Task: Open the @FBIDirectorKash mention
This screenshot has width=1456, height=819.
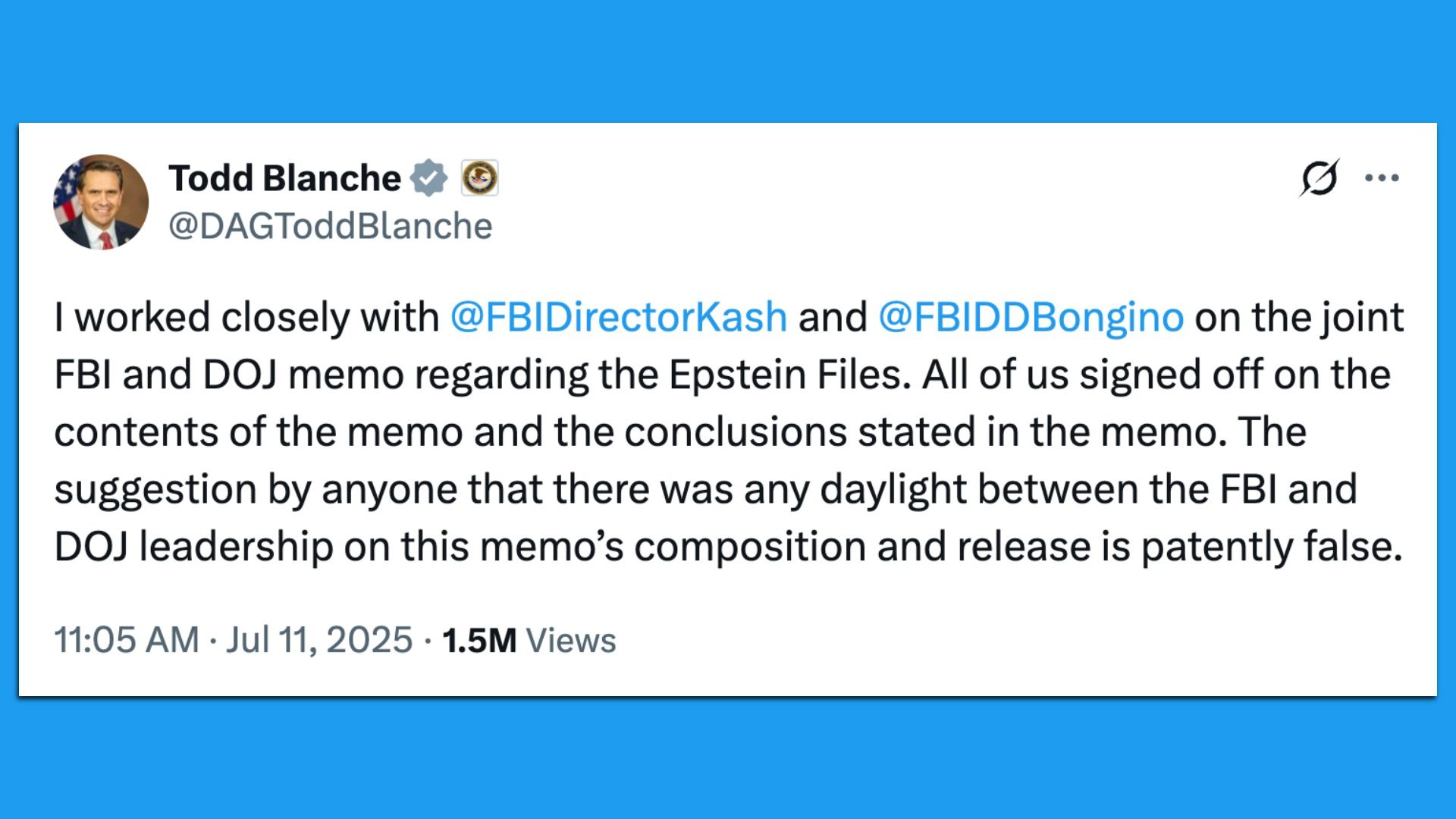Action: click(x=618, y=317)
